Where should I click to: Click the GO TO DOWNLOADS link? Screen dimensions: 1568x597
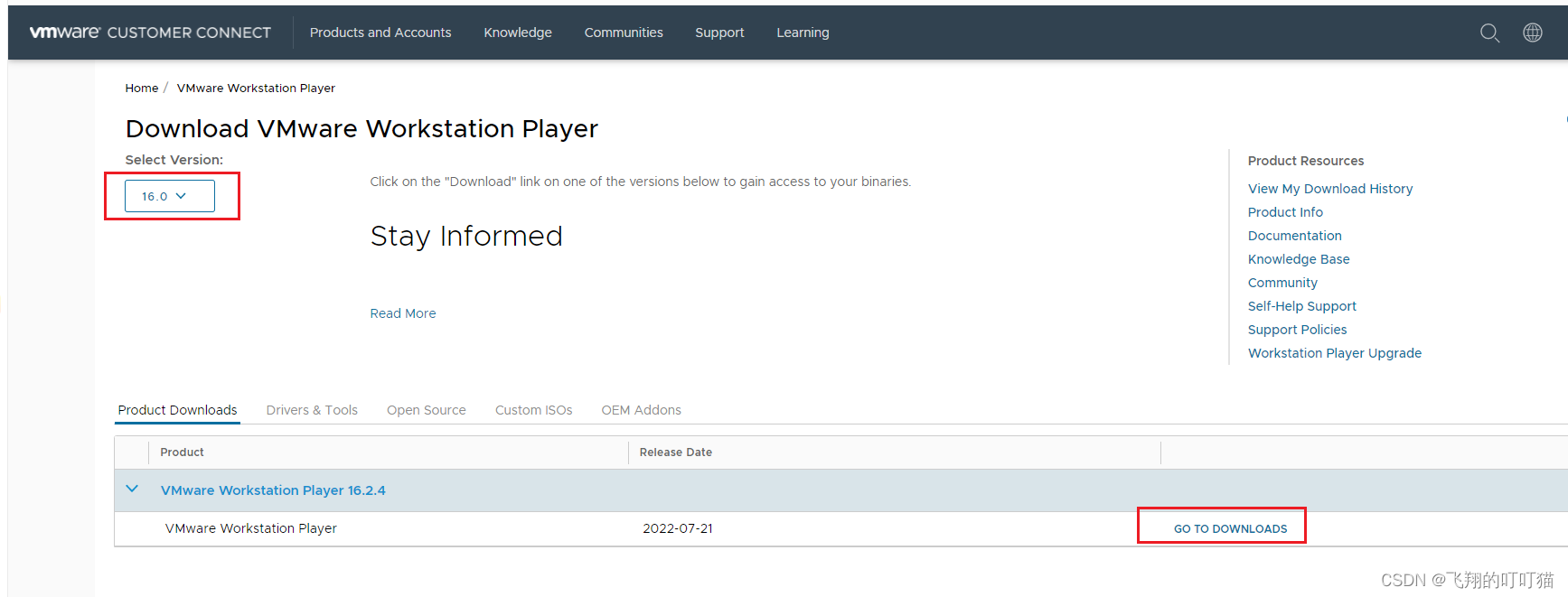pyautogui.click(x=1230, y=529)
